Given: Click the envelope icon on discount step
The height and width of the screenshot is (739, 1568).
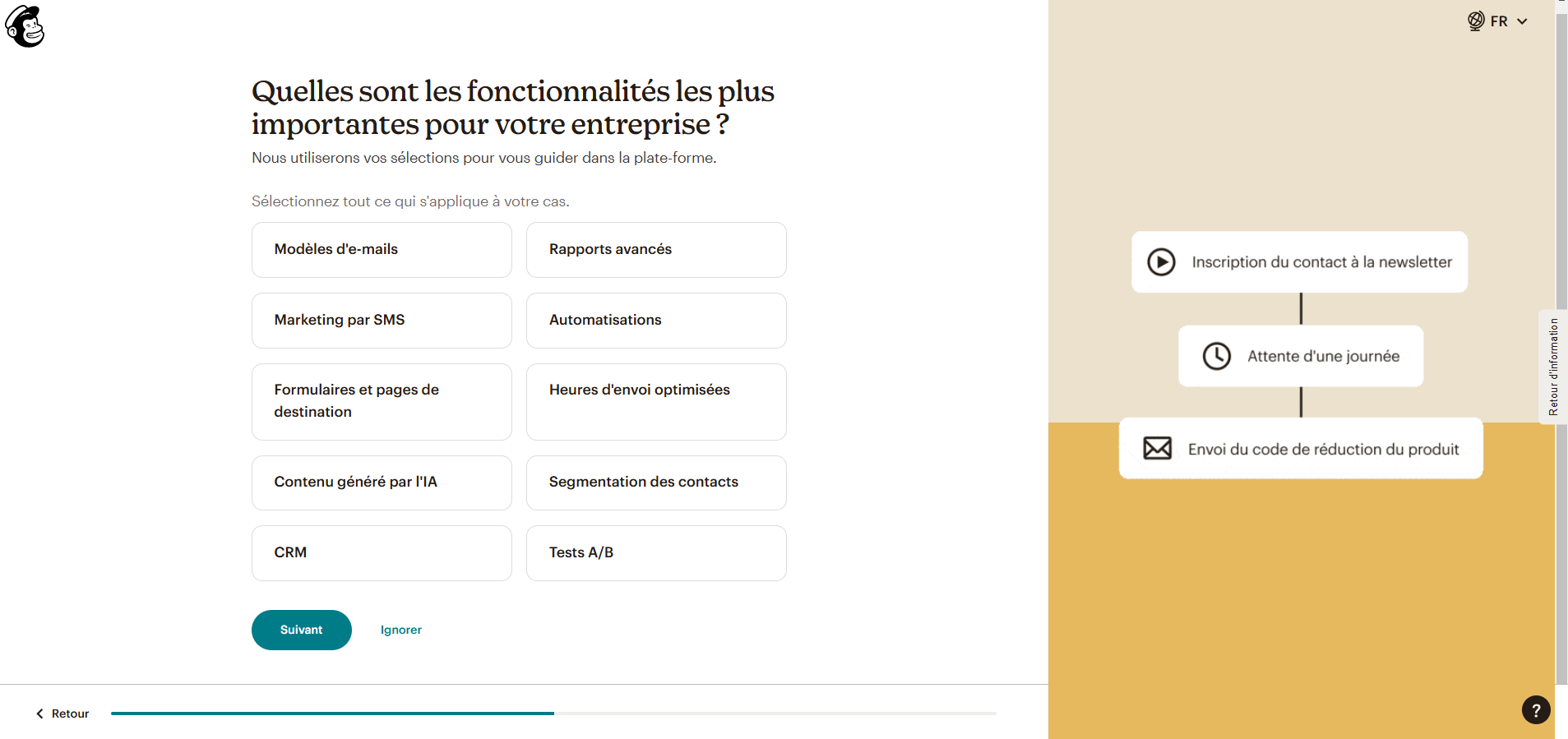Looking at the screenshot, I should (1157, 449).
